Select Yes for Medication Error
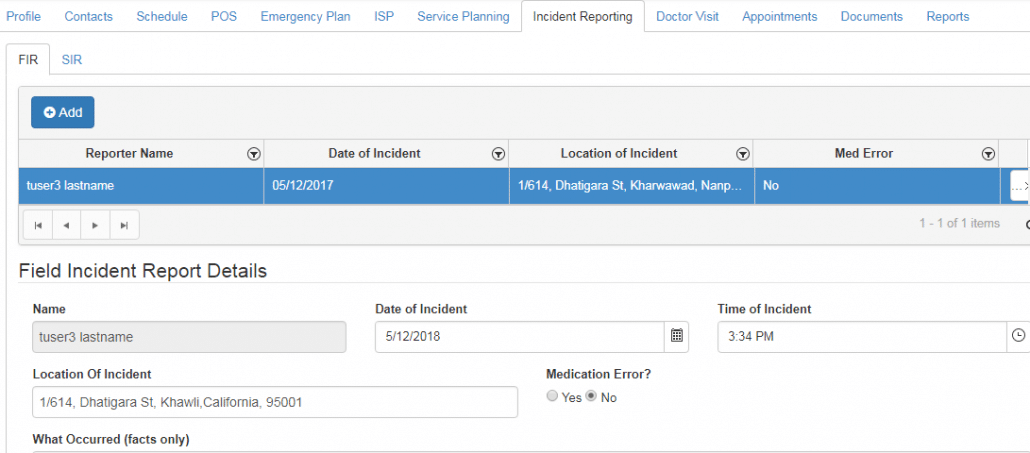 pyautogui.click(x=552, y=397)
